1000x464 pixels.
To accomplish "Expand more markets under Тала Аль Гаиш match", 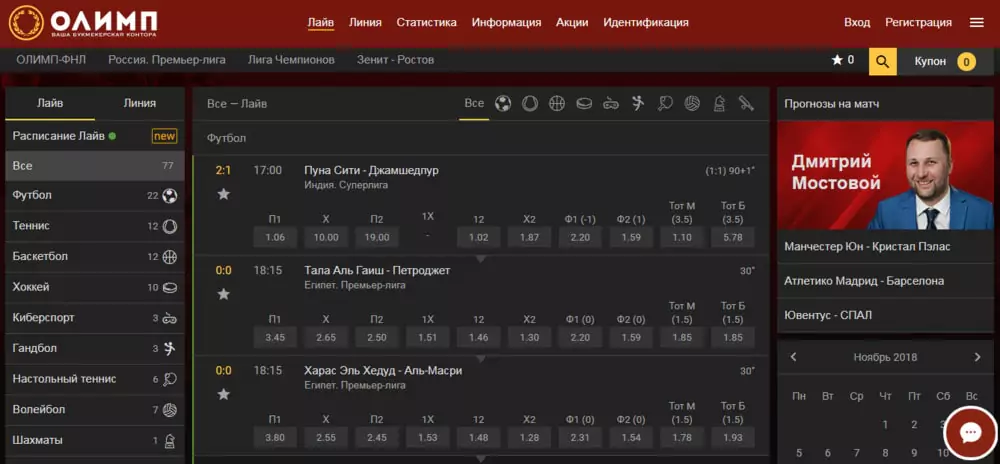I will (x=481, y=359).
